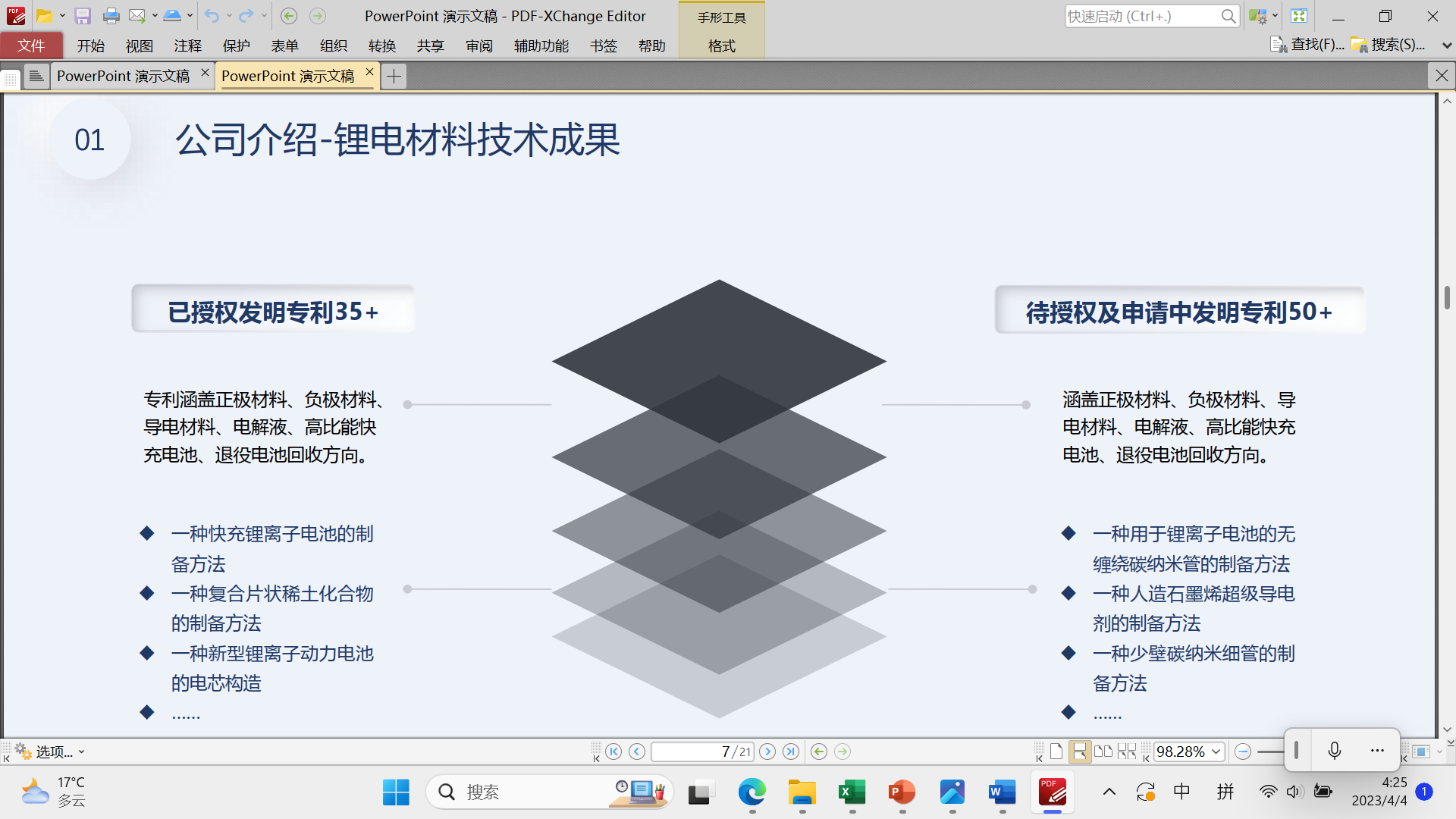This screenshot has height=819, width=1456.
Task: Click the 查找(F) find button
Action: pyautogui.click(x=1307, y=45)
